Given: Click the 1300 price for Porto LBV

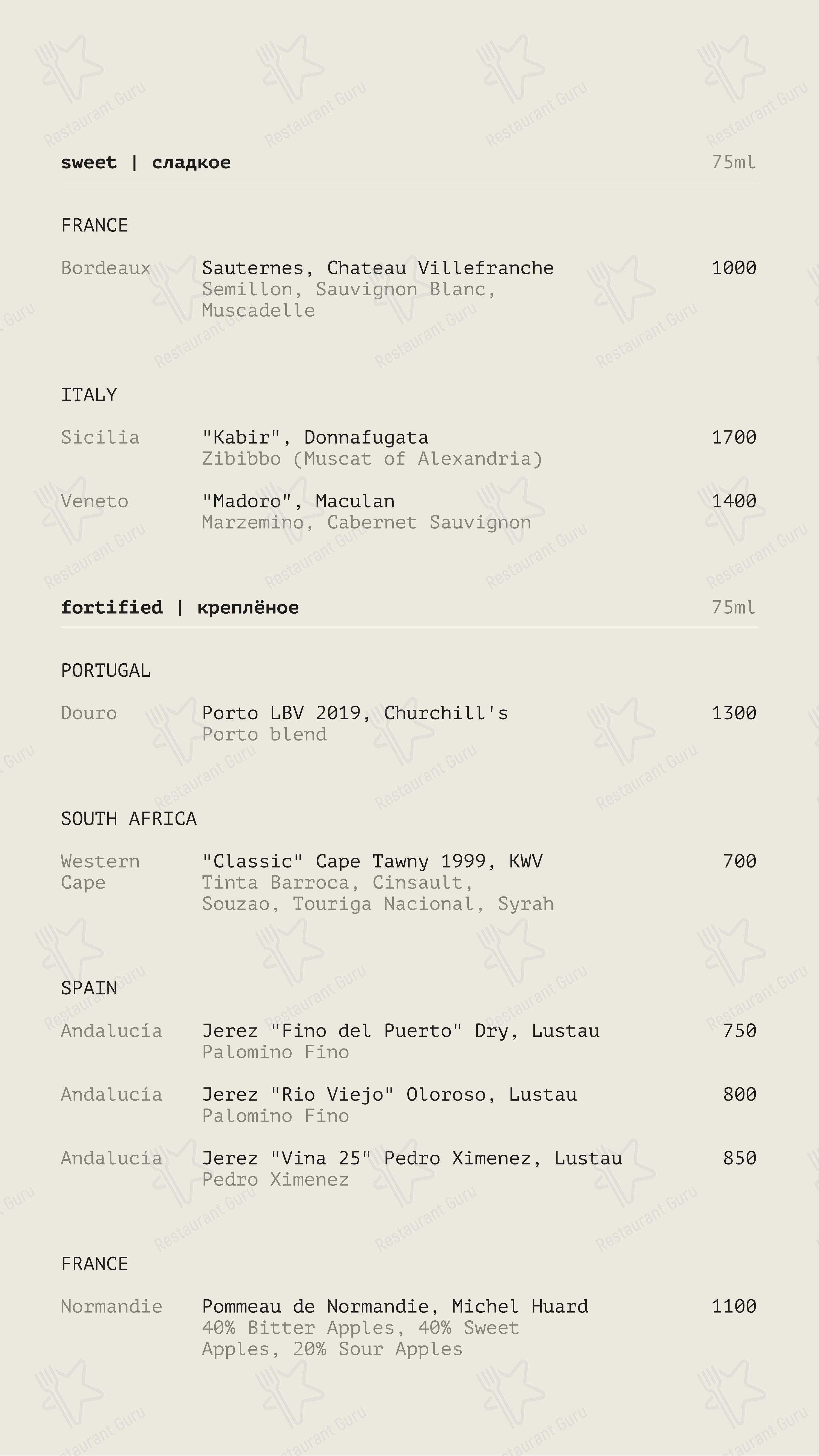Looking at the screenshot, I should (x=733, y=713).
